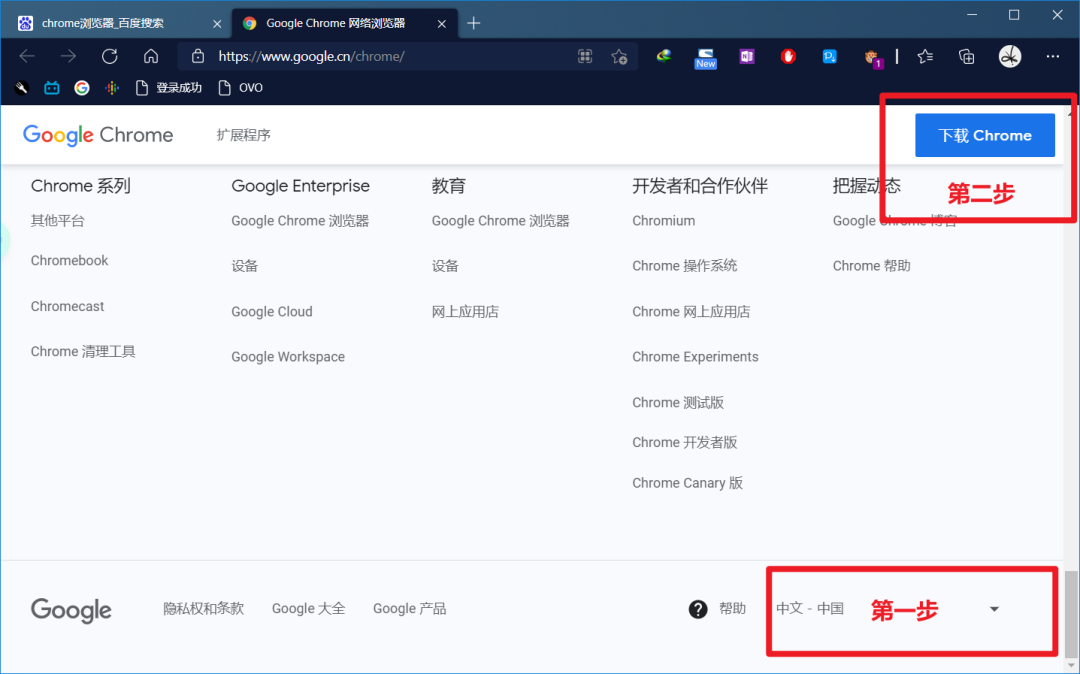
Task: Open the IE mode extension icon
Action: [x=664, y=56]
